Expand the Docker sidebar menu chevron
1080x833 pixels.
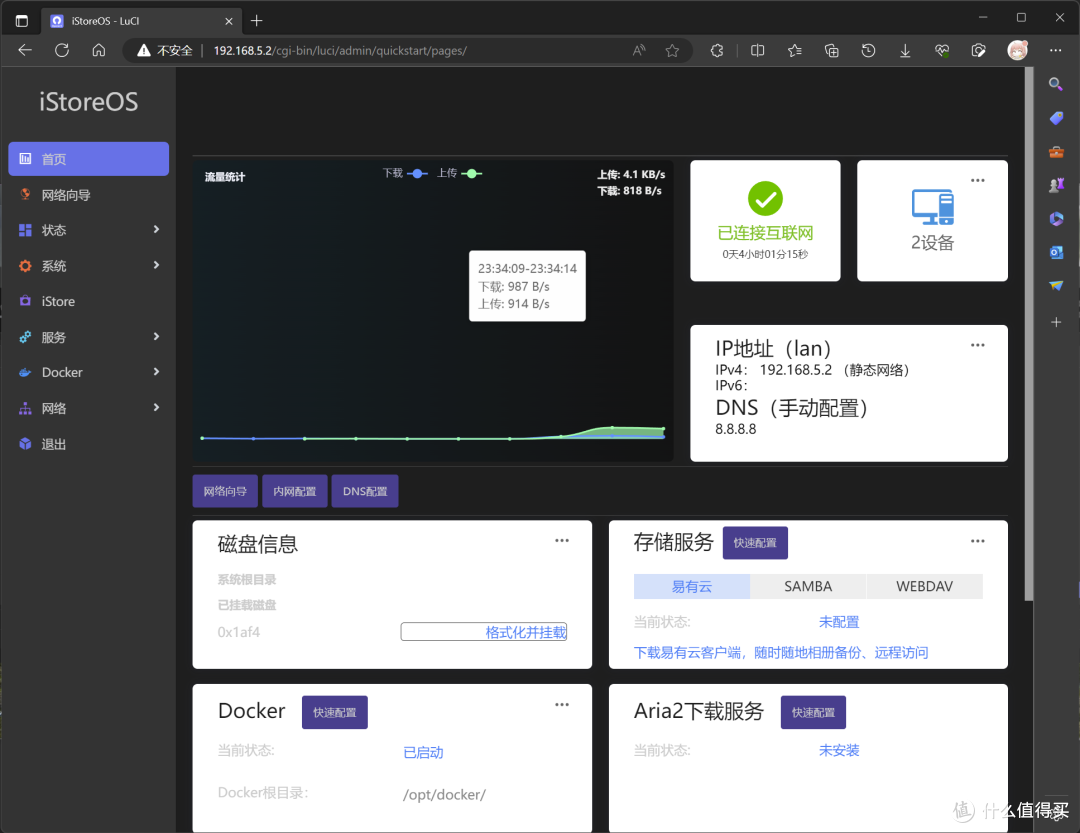tap(156, 372)
